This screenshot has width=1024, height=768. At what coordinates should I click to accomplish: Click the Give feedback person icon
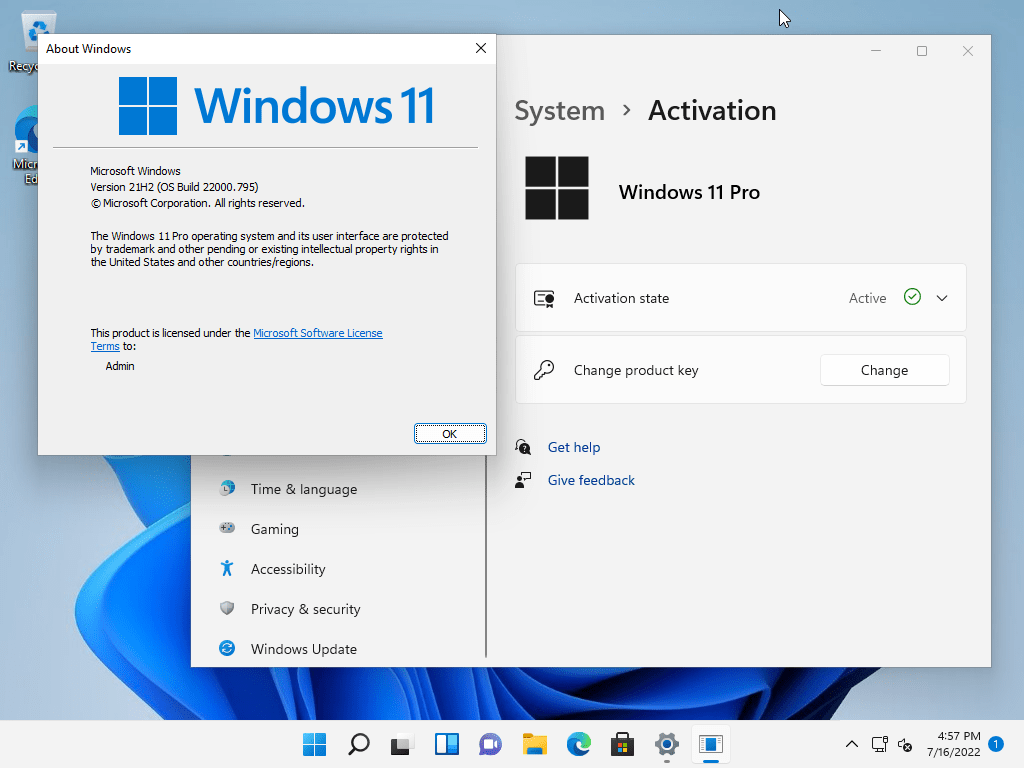523,480
